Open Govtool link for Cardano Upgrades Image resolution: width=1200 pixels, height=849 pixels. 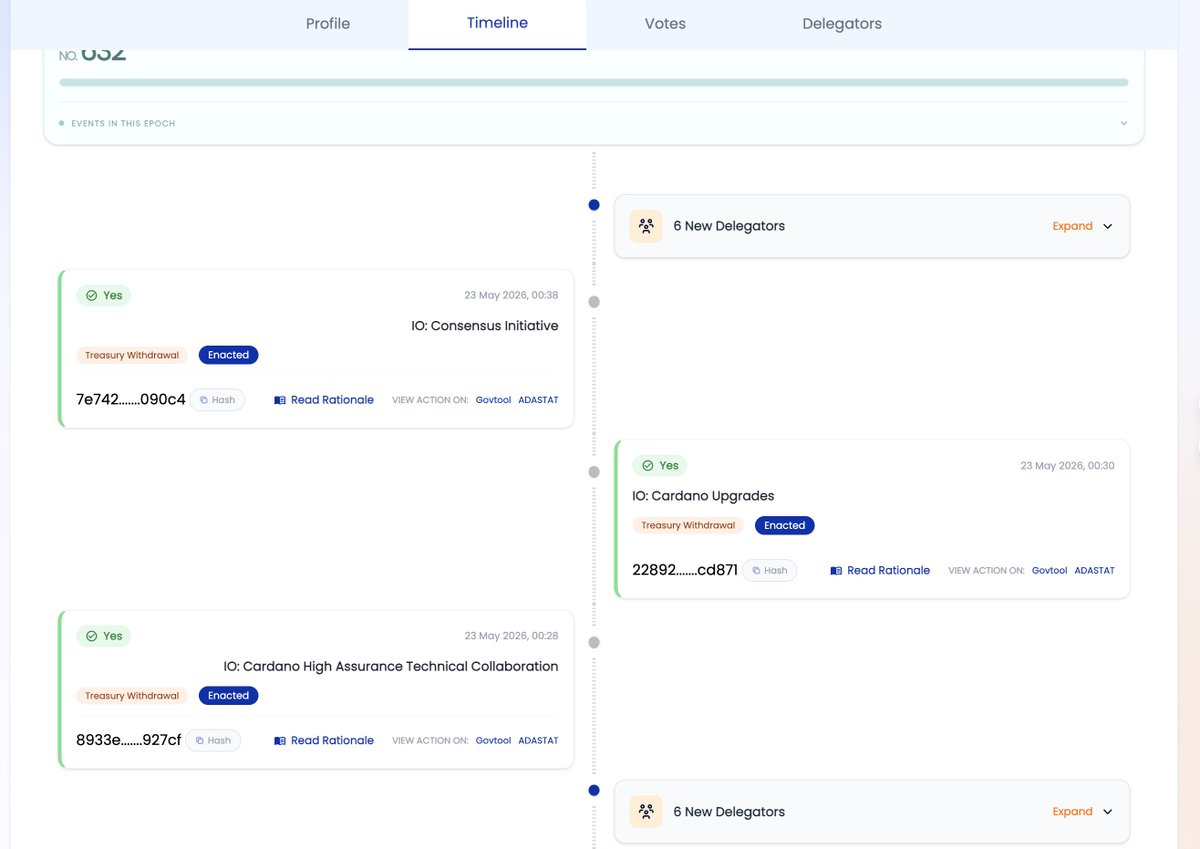click(1049, 571)
